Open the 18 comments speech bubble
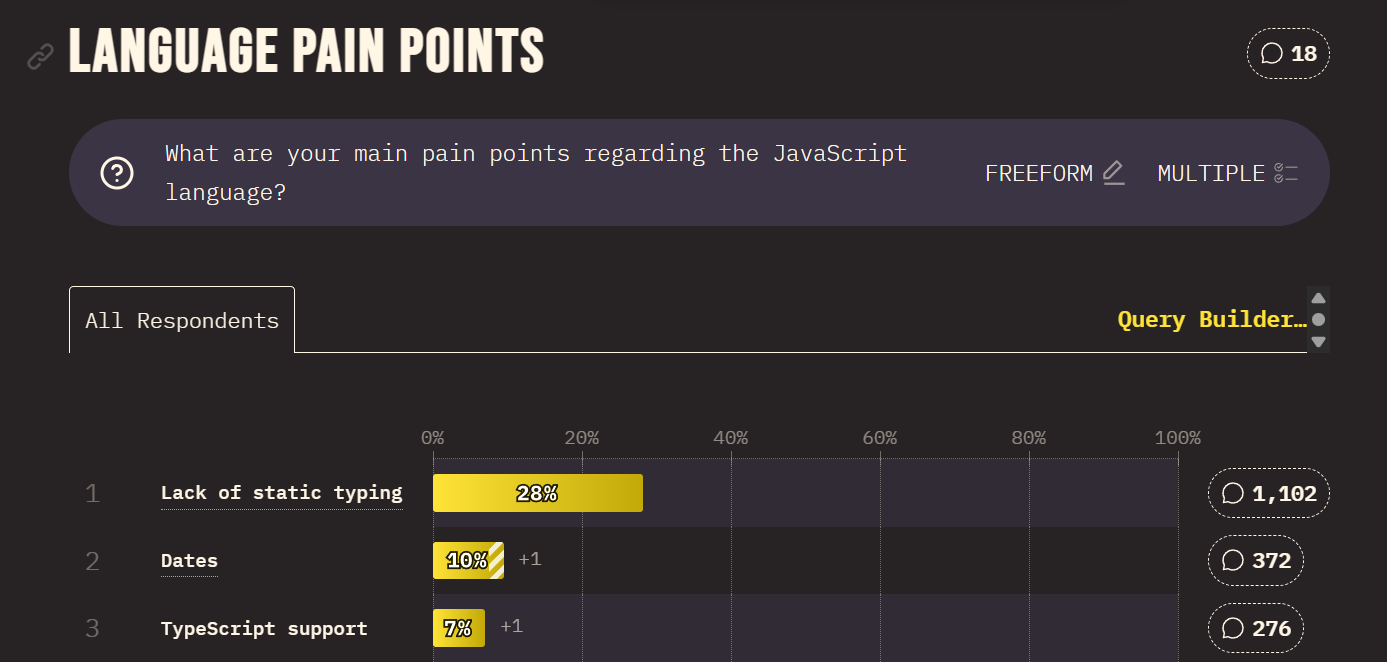The image size is (1387, 662). click(x=1288, y=53)
